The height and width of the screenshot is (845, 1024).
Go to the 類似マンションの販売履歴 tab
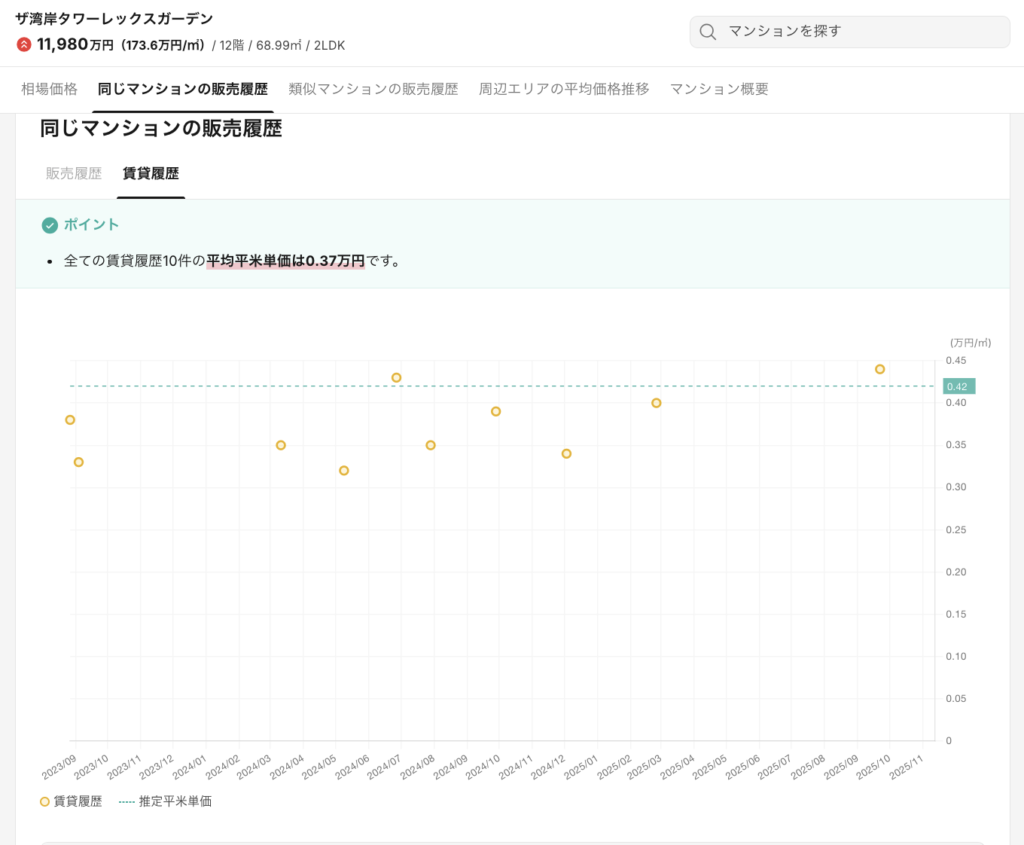click(373, 89)
